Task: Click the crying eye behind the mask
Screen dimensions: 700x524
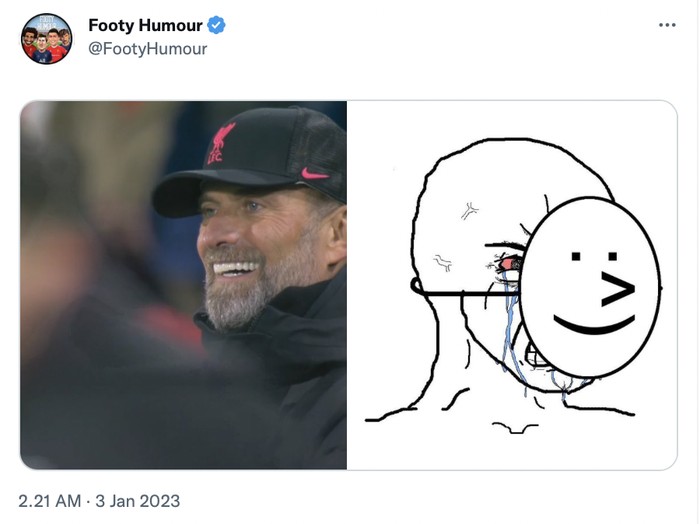Action: 508,263
